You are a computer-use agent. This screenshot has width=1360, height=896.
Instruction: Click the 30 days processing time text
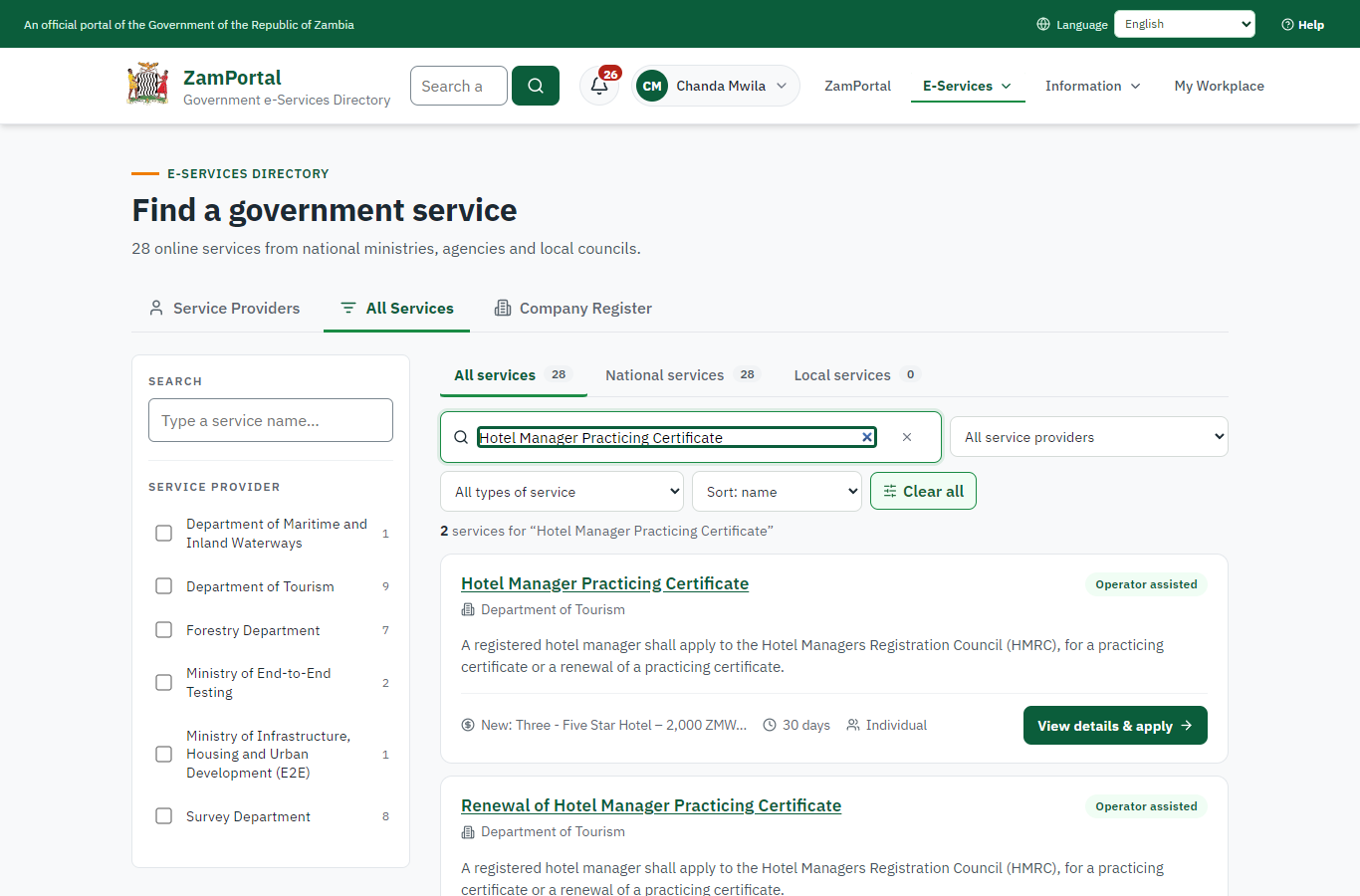tap(805, 725)
